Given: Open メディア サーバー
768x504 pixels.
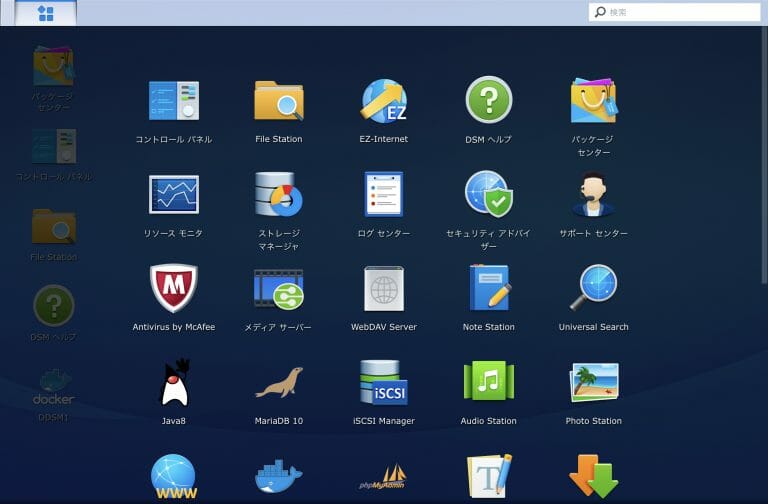Looking at the screenshot, I should [279, 300].
